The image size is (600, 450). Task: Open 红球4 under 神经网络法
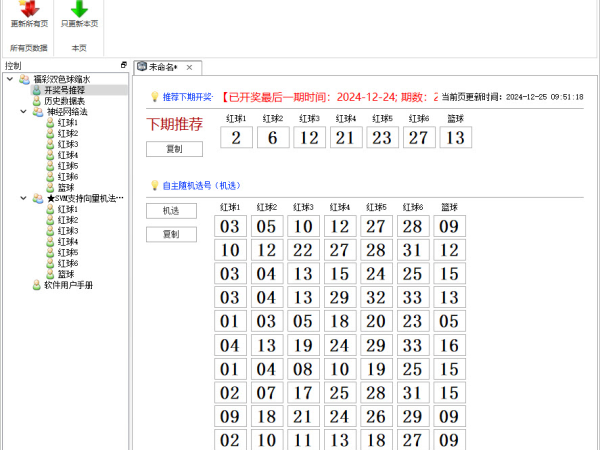[x=68, y=155]
